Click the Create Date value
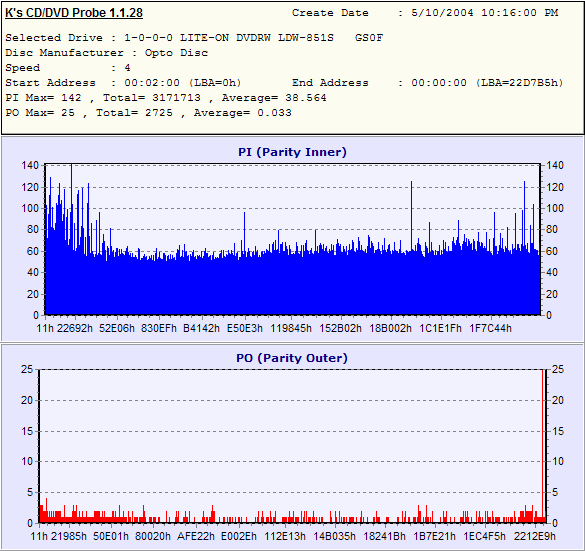585x551 pixels. [485, 13]
